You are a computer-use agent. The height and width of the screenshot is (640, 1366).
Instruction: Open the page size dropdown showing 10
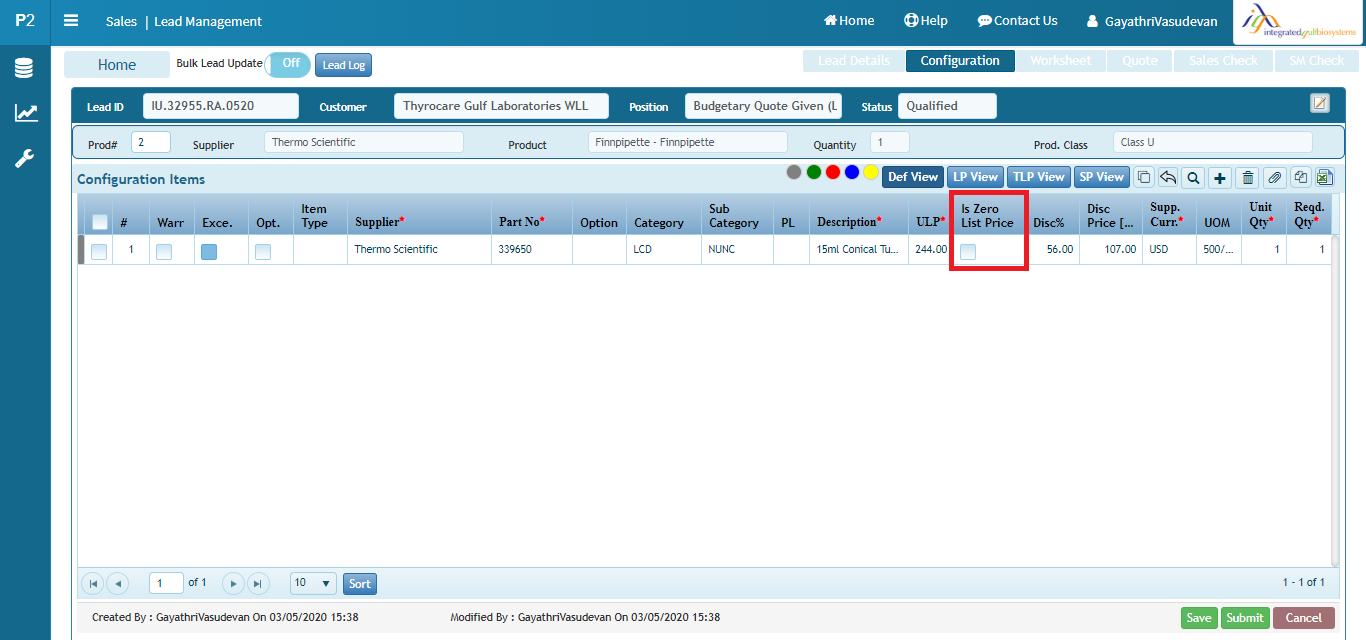coord(313,583)
